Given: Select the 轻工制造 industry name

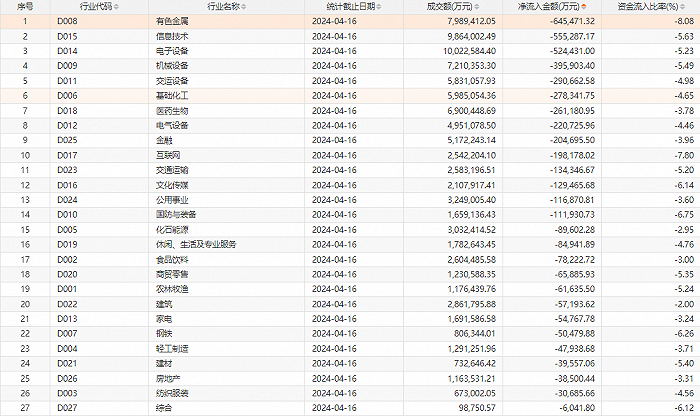Looking at the screenshot, I should [x=172, y=349].
